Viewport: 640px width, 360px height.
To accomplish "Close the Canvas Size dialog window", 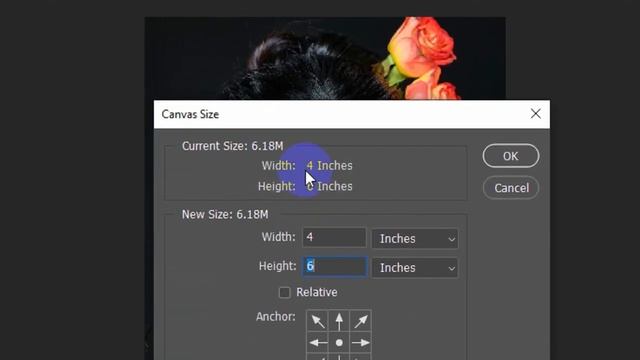I will 536,114.
